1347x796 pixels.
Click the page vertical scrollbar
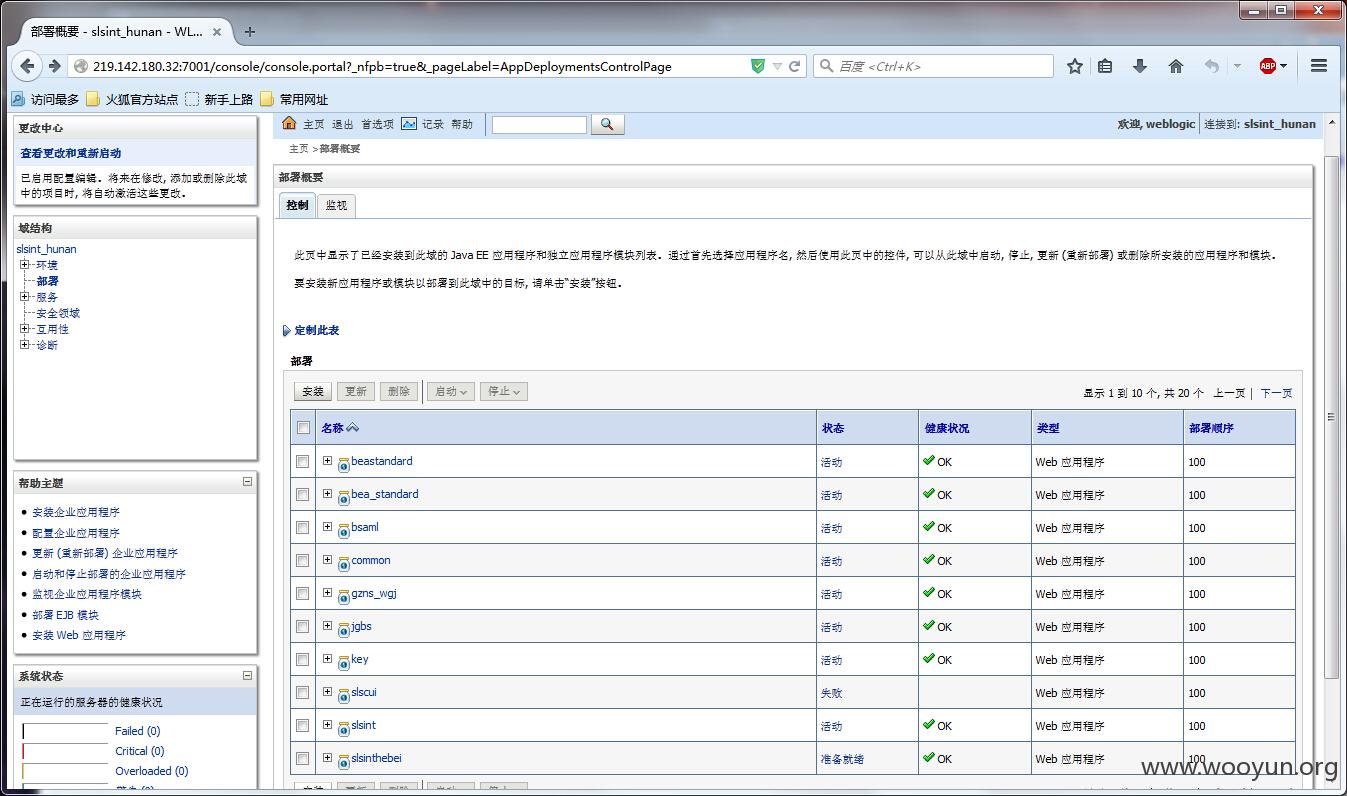(1331, 416)
